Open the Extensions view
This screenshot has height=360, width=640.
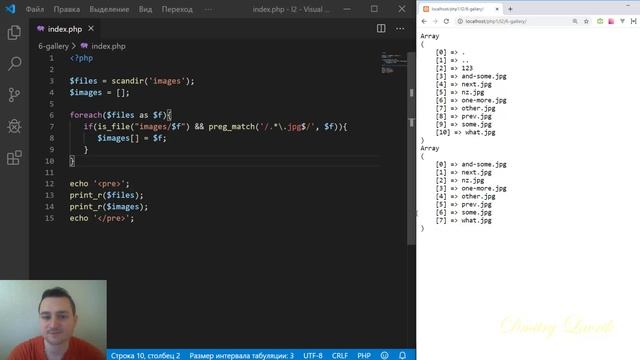(14, 158)
